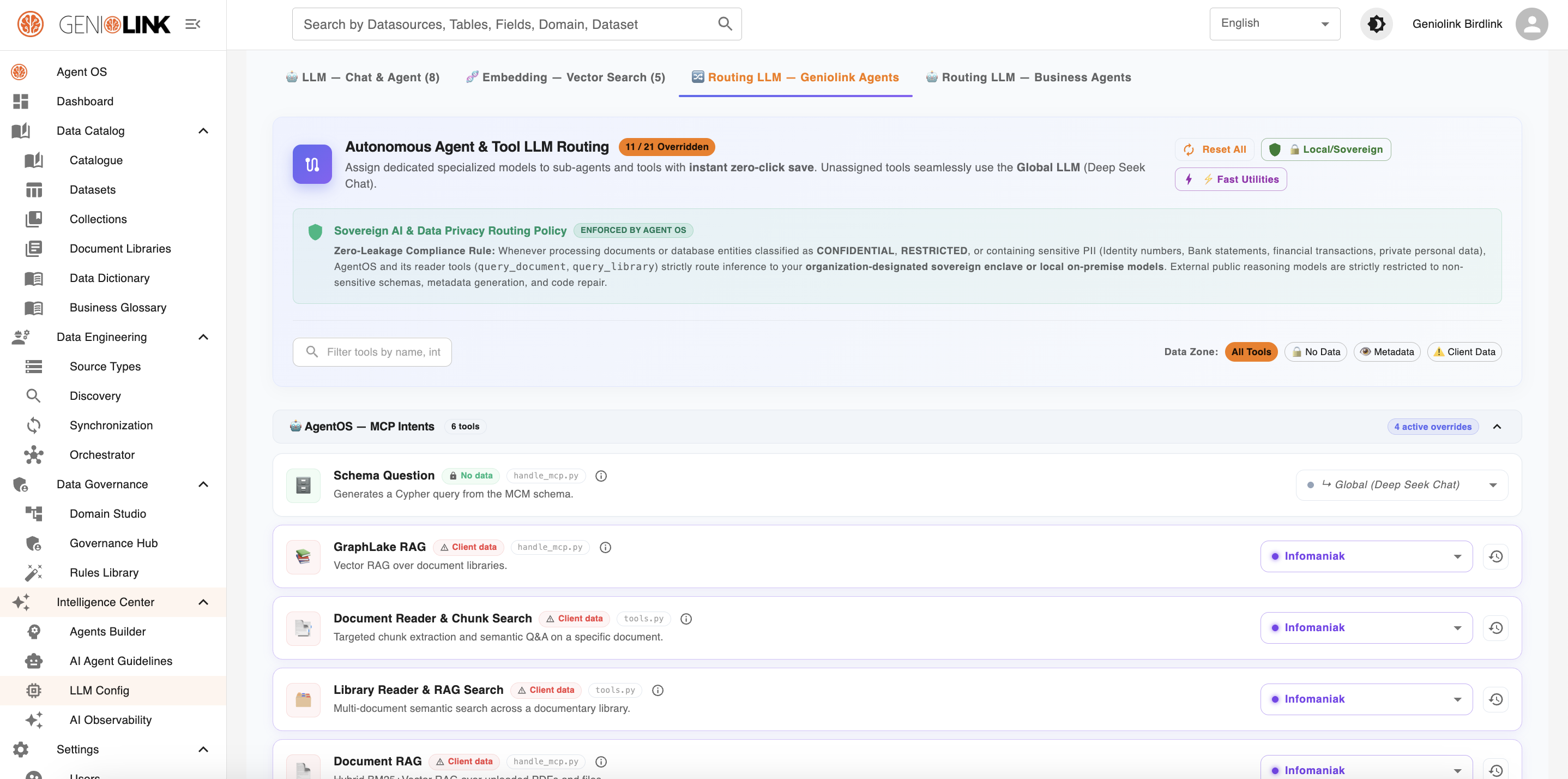Reset the GraphLake RAG override via history icon
Screen dimensions: 1568x779
1495,556
